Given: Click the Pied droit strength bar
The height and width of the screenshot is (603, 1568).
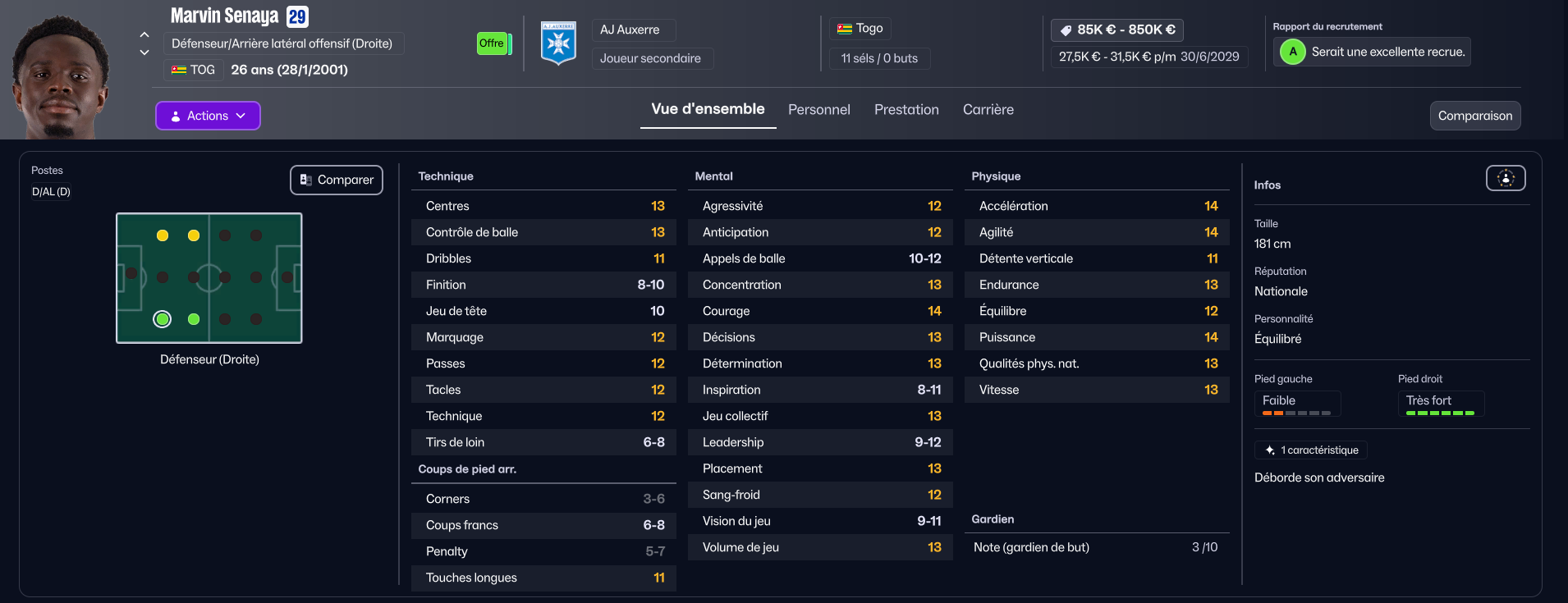Looking at the screenshot, I should click(1440, 413).
